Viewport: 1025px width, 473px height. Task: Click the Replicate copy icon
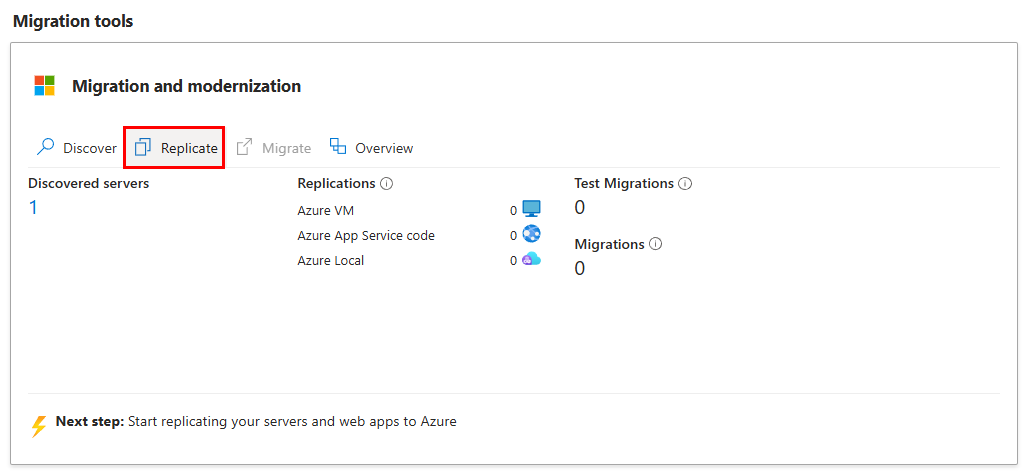(x=143, y=148)
